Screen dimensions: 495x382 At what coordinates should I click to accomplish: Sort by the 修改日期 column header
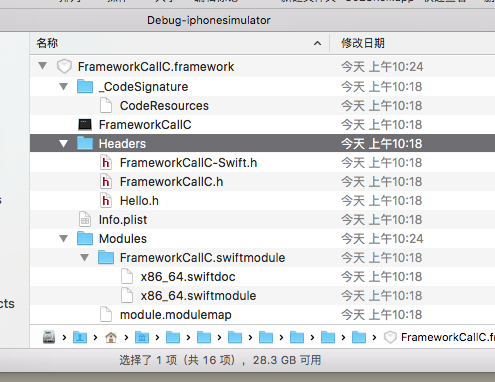(x=363, y=43)
